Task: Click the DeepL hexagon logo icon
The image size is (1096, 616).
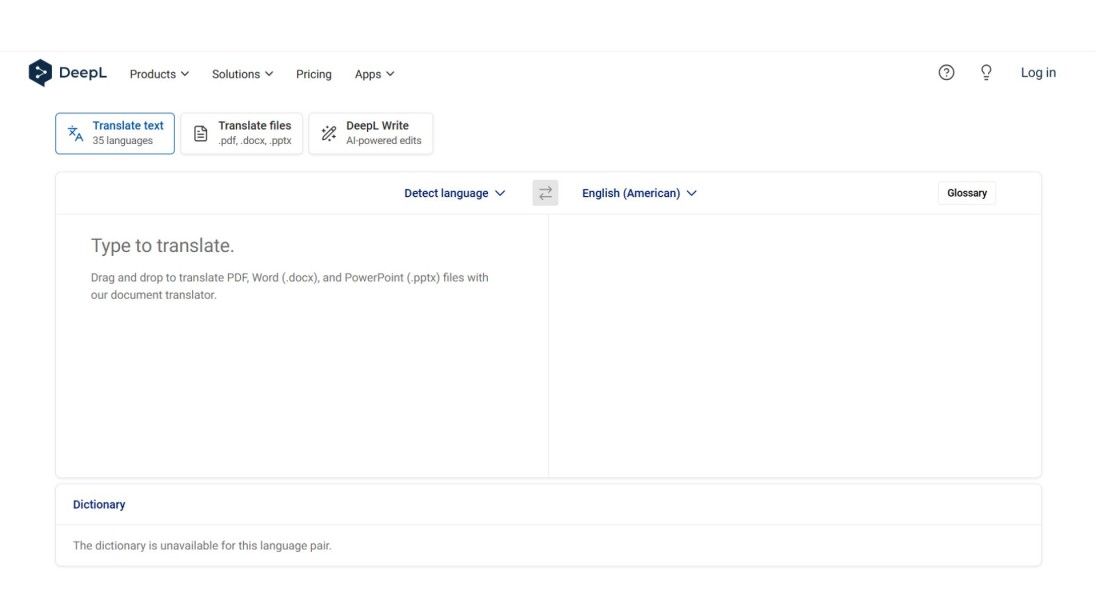Action: click(x=40, y=73)
